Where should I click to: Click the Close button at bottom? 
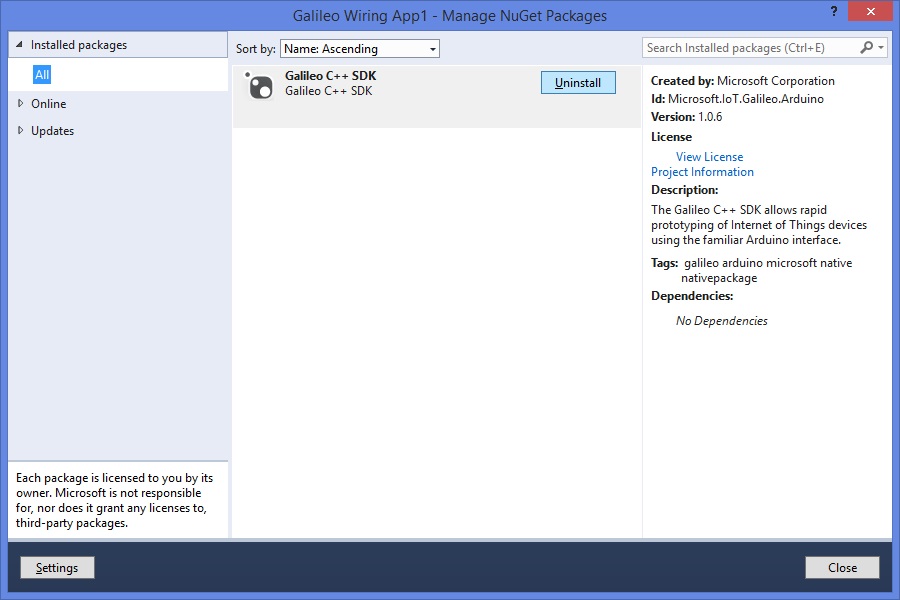842,568
